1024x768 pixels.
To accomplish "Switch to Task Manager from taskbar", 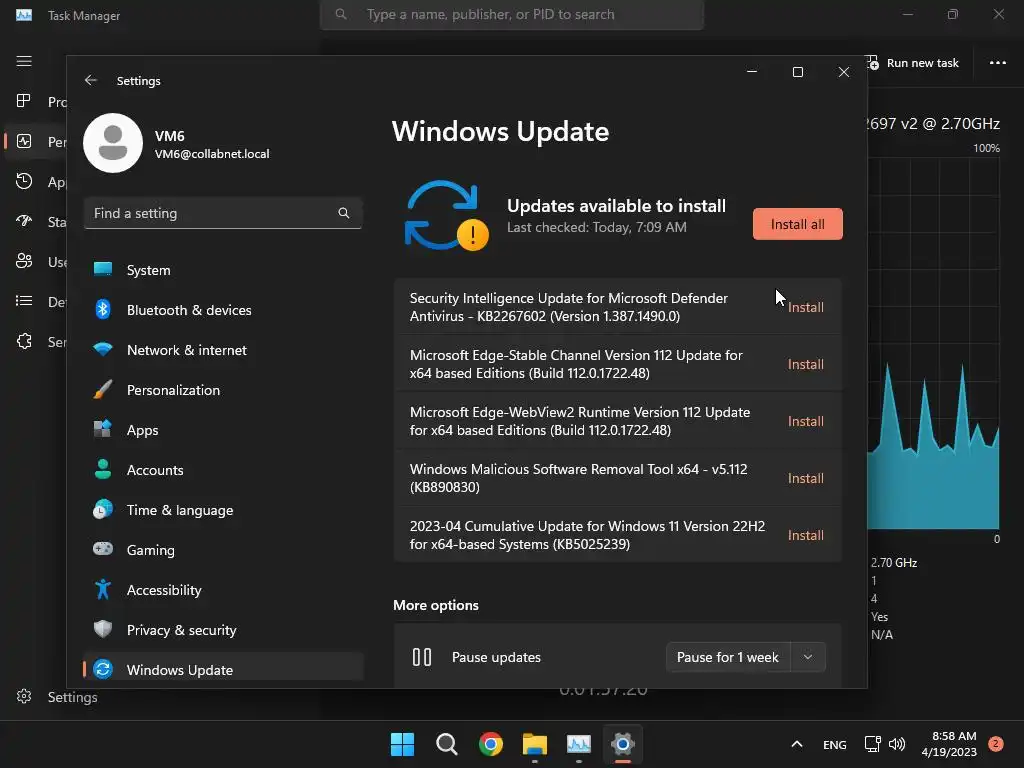I will click(x=579, y=744).
